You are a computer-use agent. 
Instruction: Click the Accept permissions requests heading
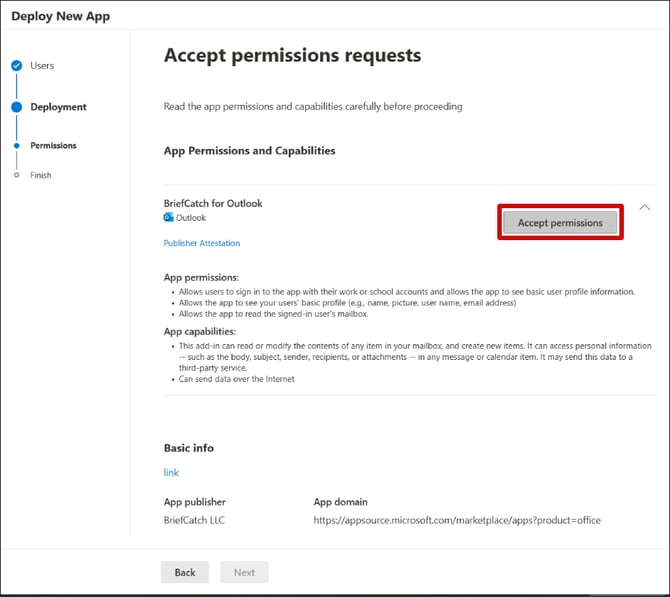292,56
